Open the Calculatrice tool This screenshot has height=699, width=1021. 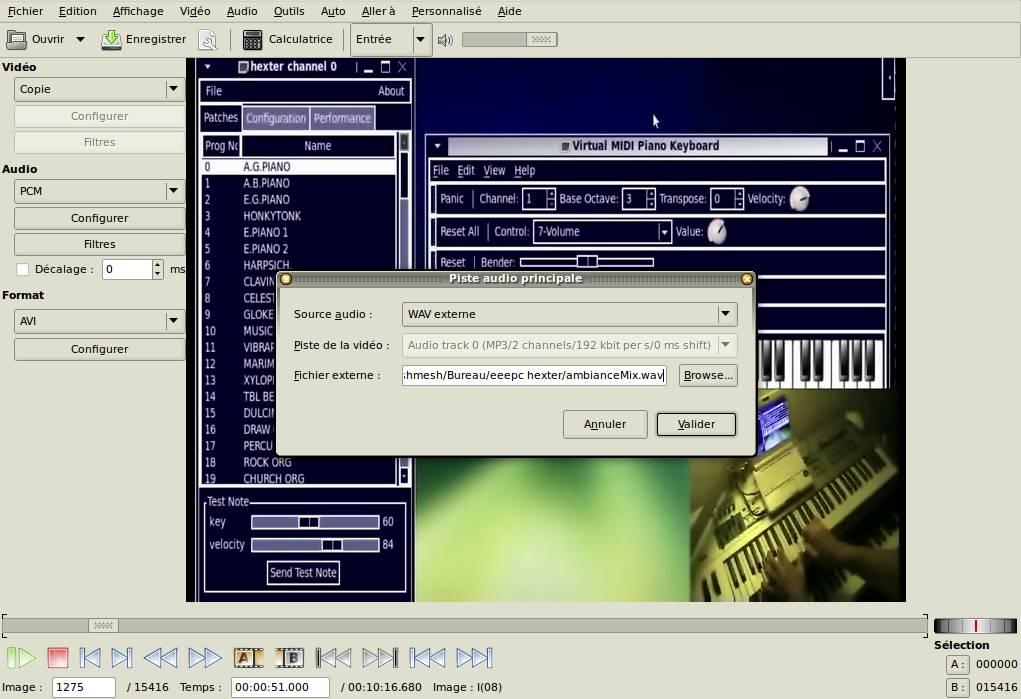[290, 39]
